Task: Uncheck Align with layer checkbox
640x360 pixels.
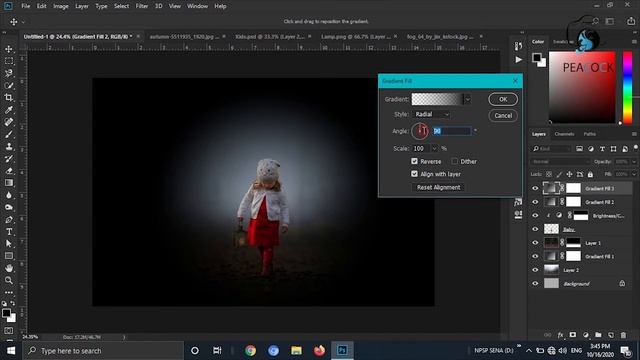Action: tap(414, 174)
